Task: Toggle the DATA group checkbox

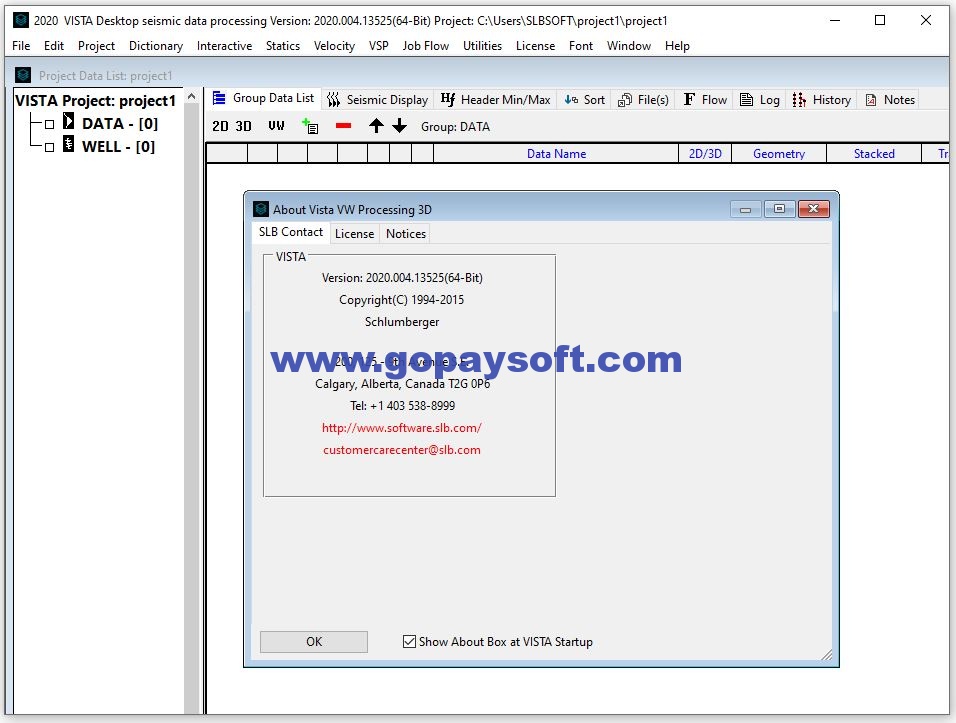Action: pyautogui.click(x=49, y=124)
